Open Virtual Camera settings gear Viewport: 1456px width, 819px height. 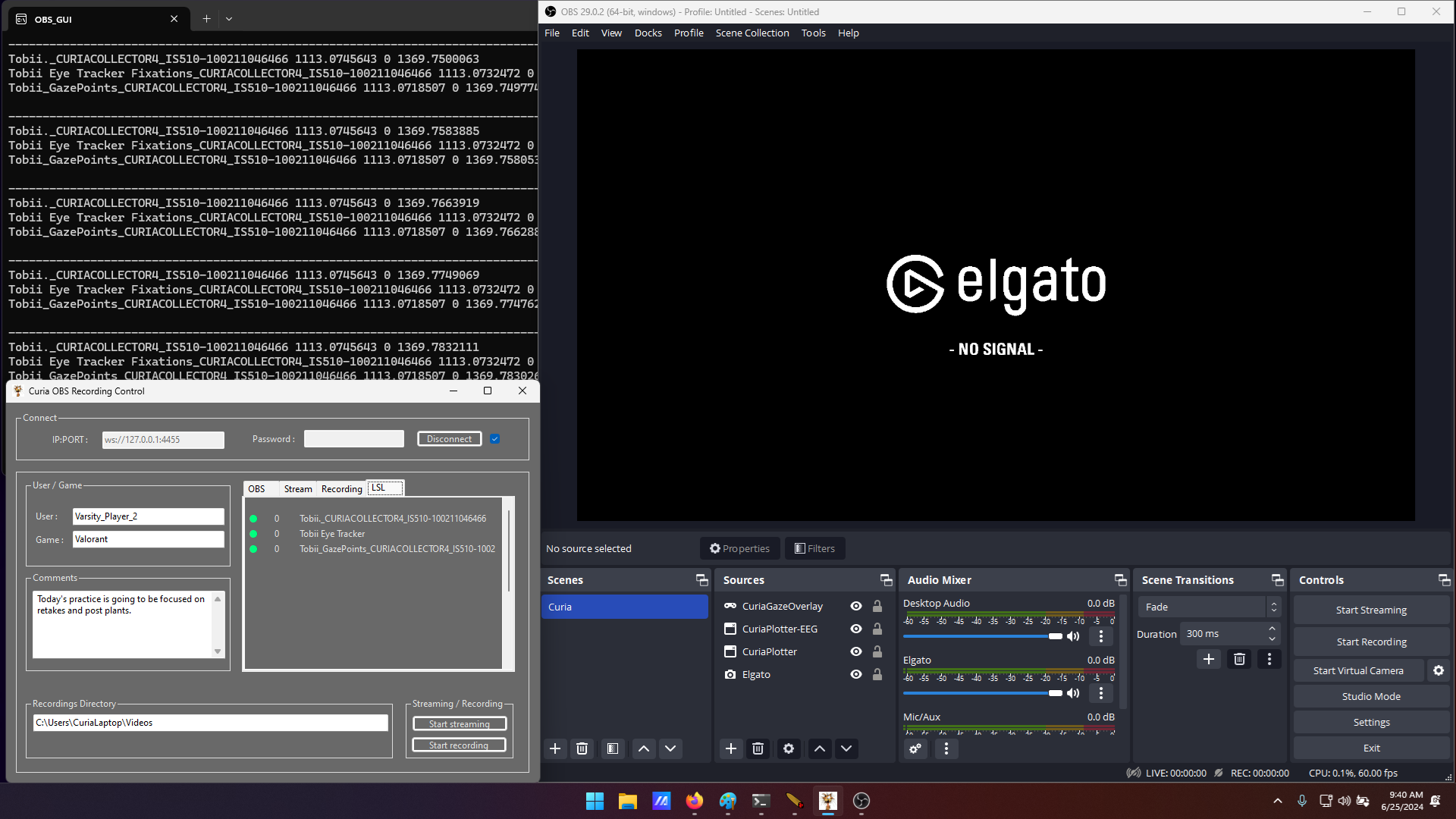(1439, 670)
